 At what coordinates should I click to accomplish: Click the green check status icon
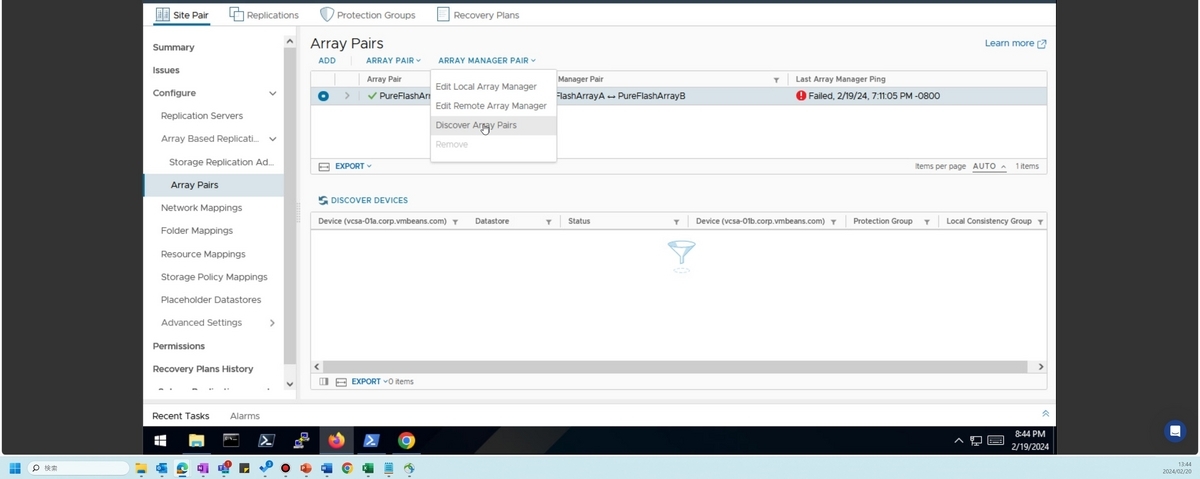372,96
